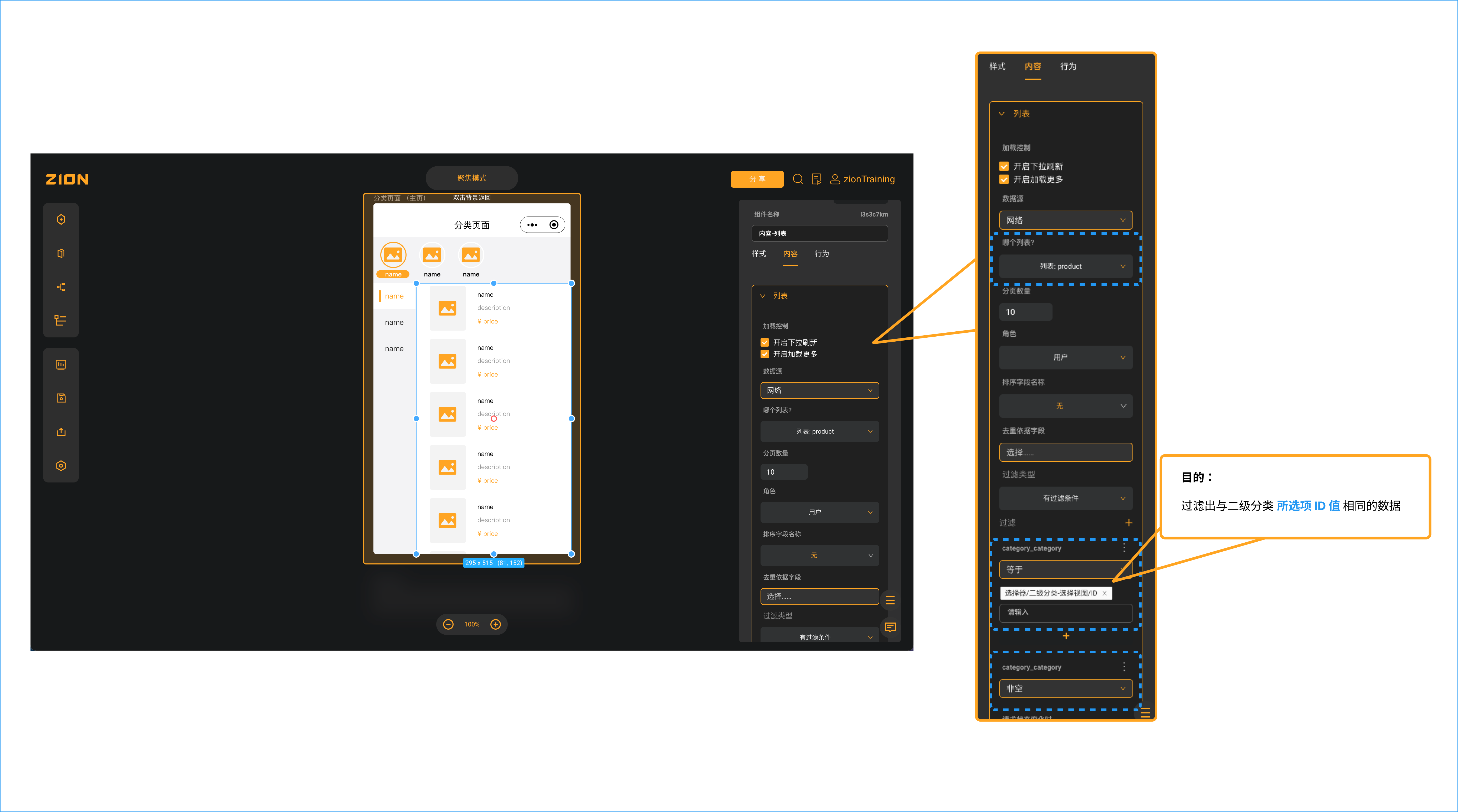Toggle 开启下拉刷新 checkbox in enlarged panel
The height and width of the screenshot is (812, 1458).
coord(1004,166)
